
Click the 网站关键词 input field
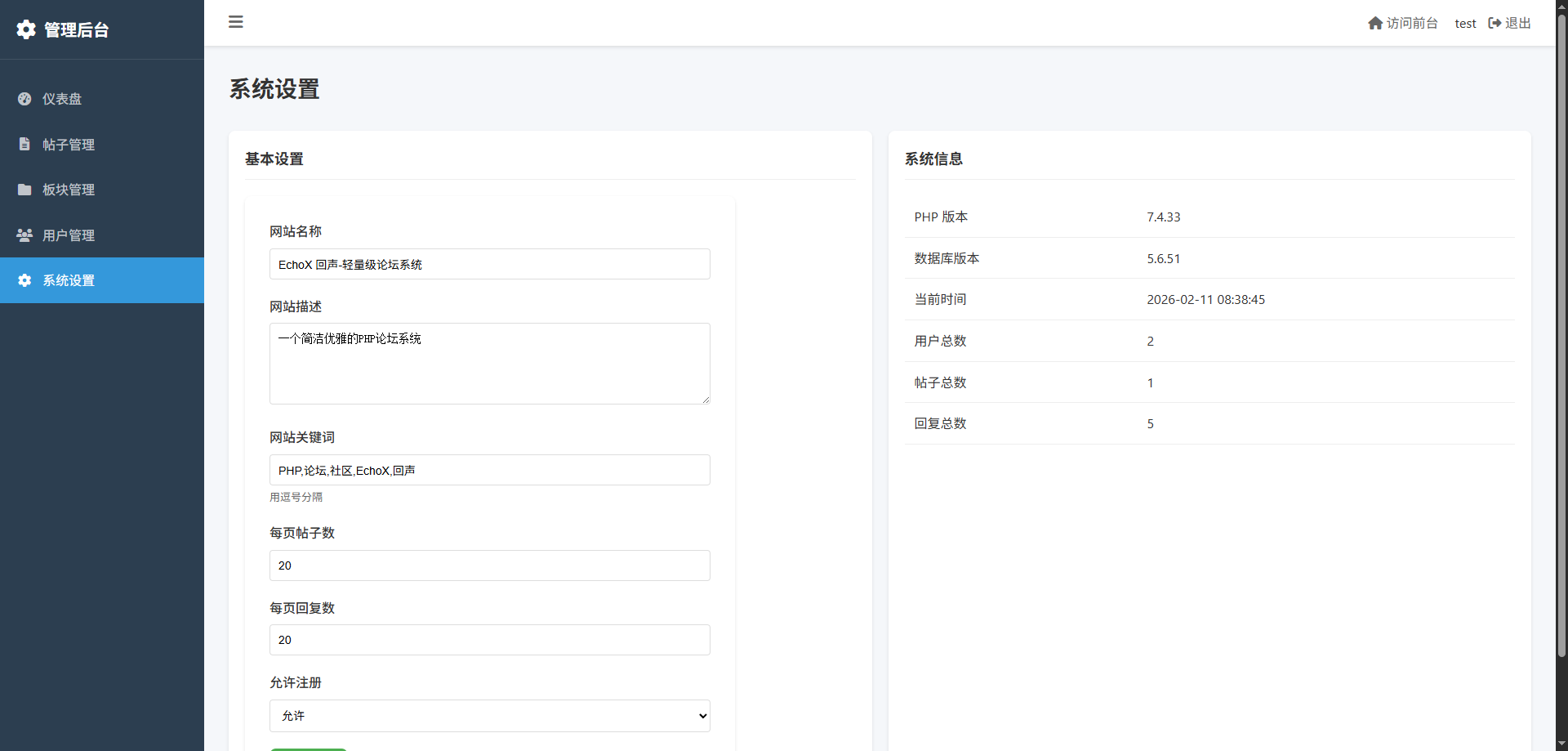(489, 471)
